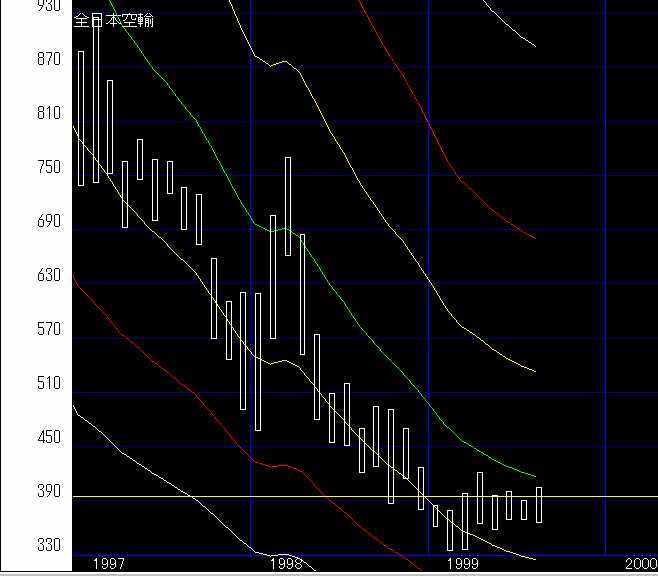Select the 1997 year label
658x577 pixels.
[108, 564]
